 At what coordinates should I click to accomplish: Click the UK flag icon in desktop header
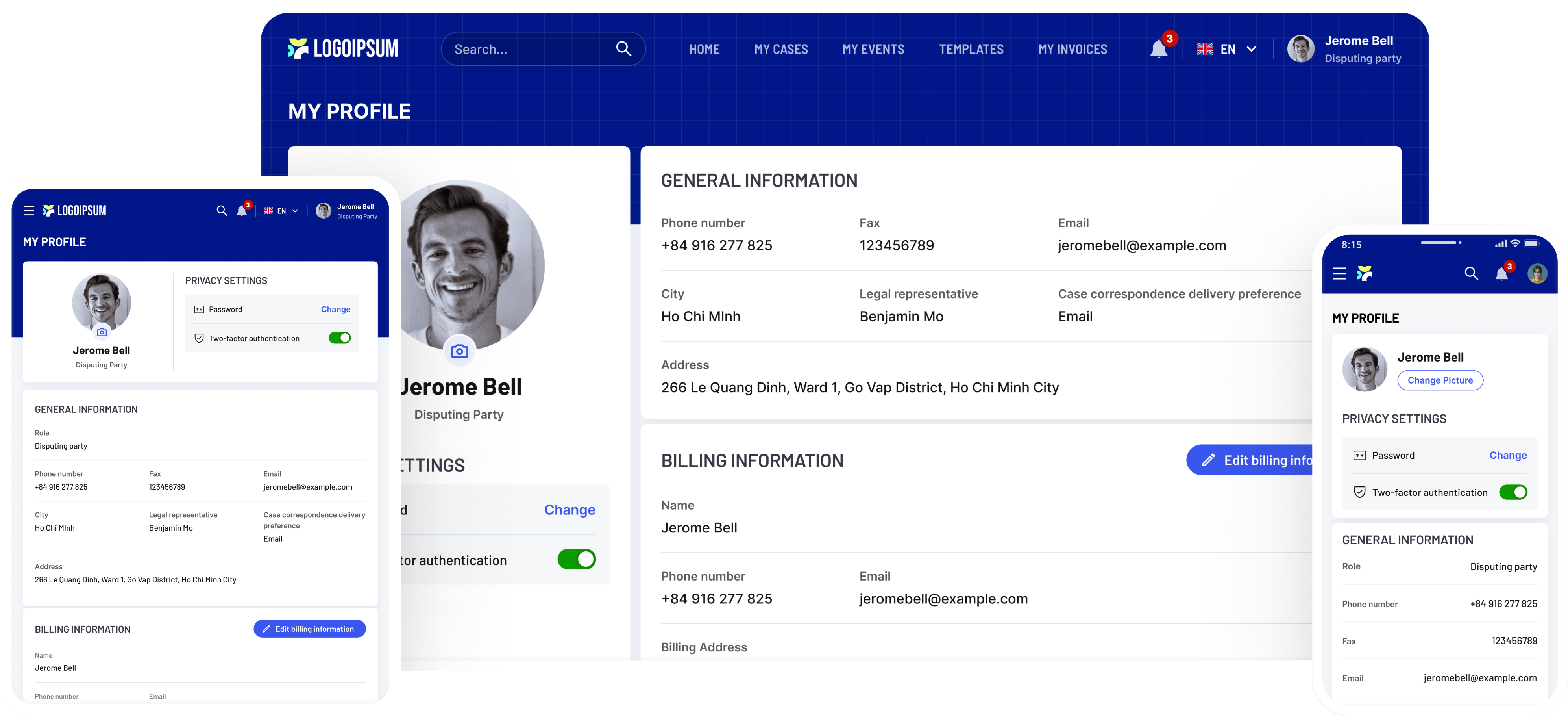pos(1205,49)
